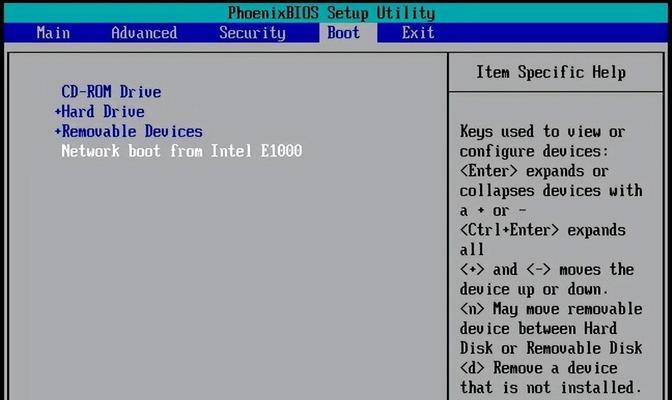Viewport: 672px width, 400px height.
Task: Click the Item Specific Help heading
Action: [551, 72]
